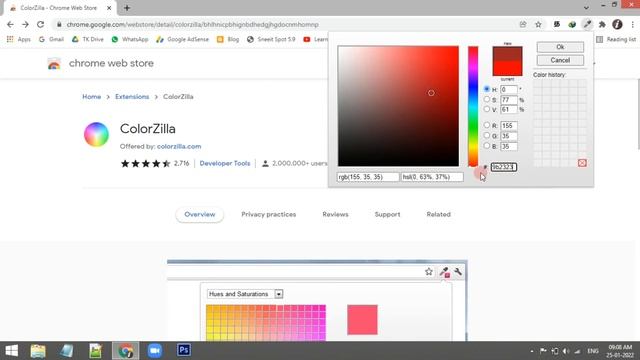This screenshot has height=360, width=640.
Task: Switch to the Related tab
Action: pos(438,214)
